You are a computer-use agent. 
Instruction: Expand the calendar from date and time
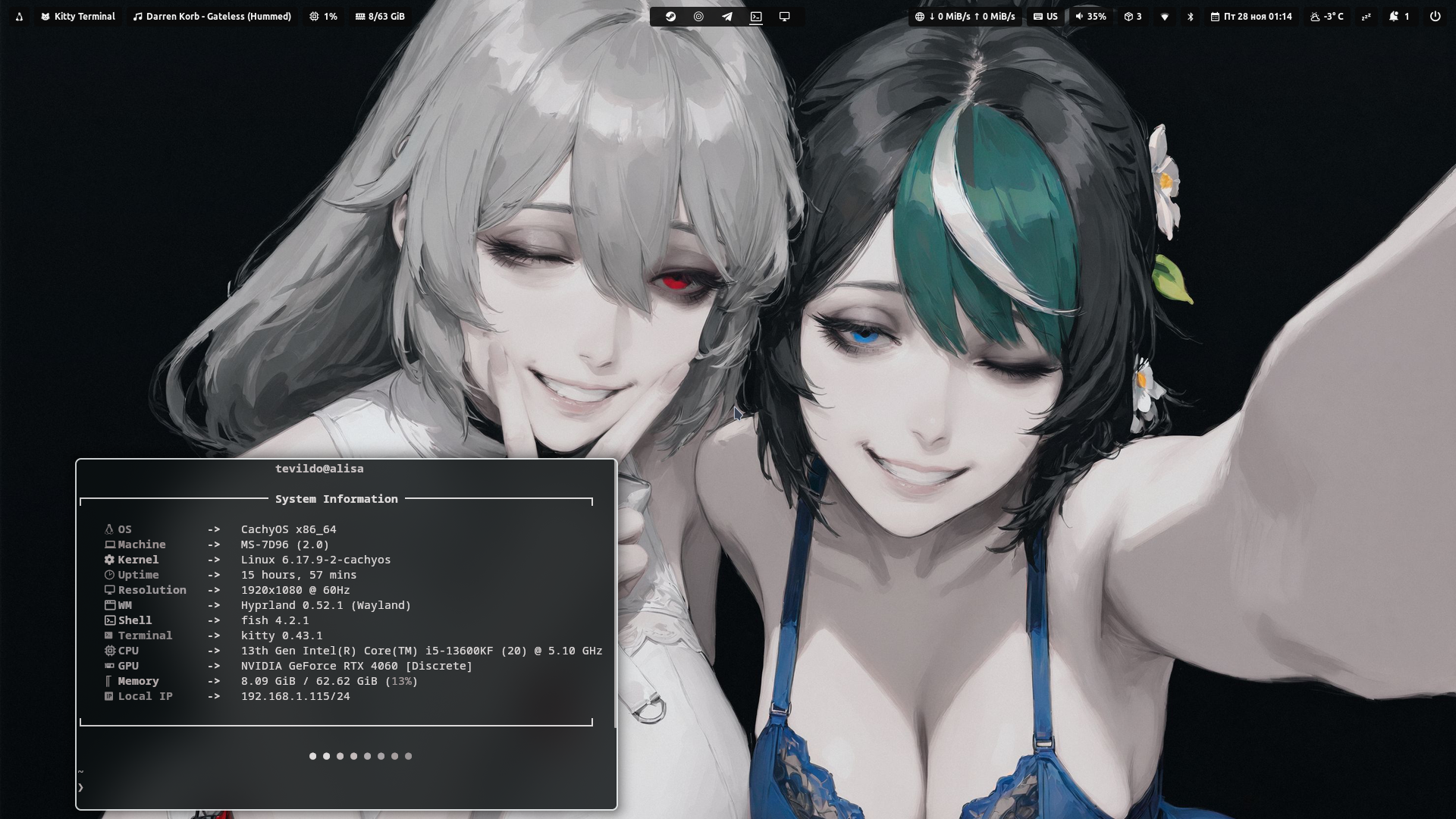point(1251,16)
